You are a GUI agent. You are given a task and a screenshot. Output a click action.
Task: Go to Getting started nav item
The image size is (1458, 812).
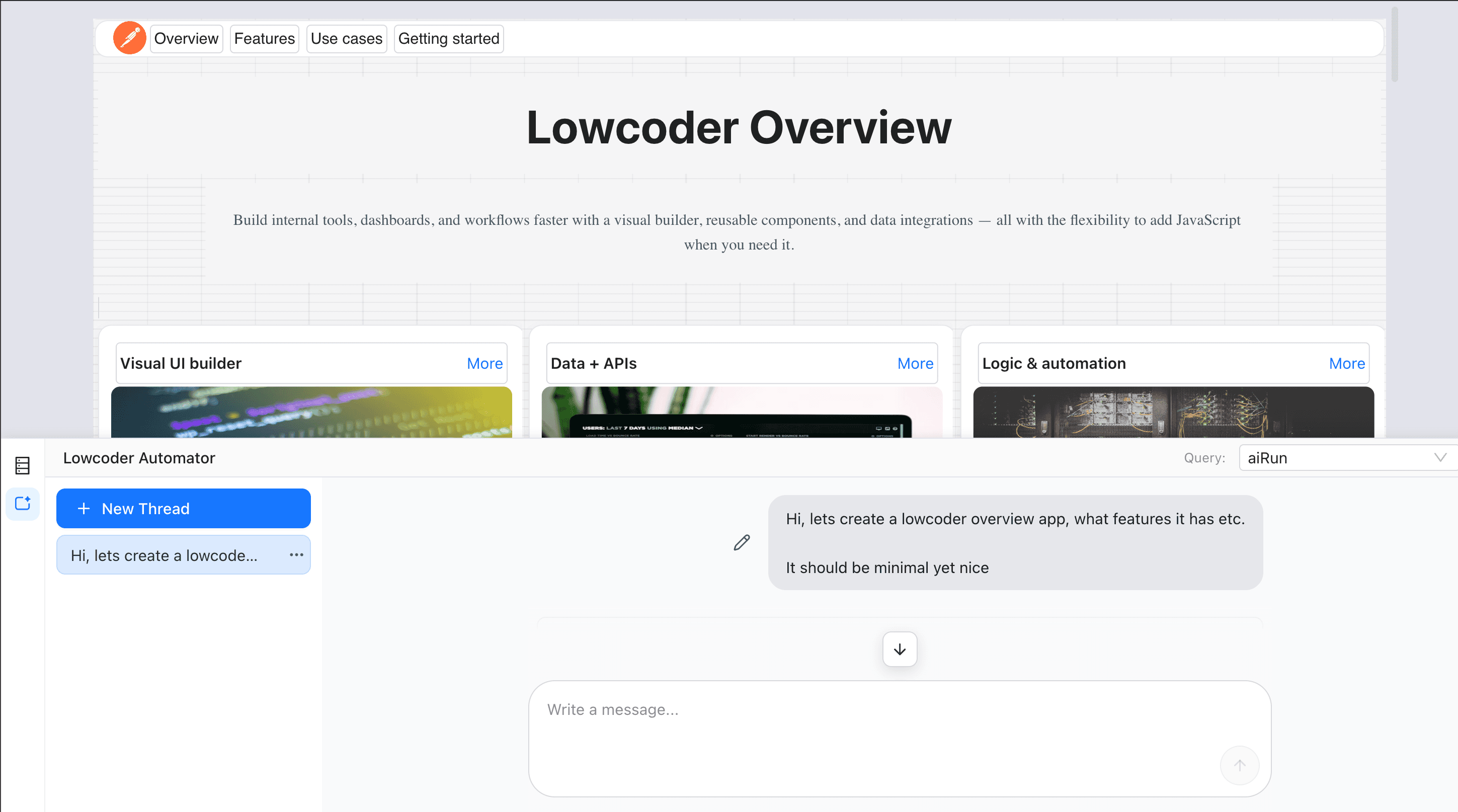point(449,38)
